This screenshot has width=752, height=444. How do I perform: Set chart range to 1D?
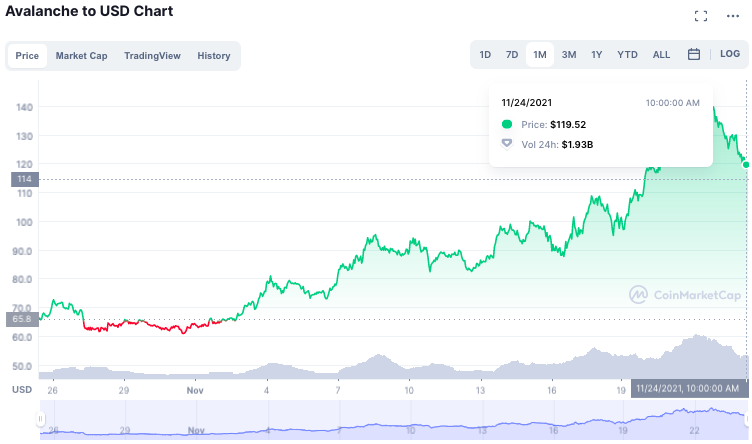pyautogui.click(x=485, y=55)
